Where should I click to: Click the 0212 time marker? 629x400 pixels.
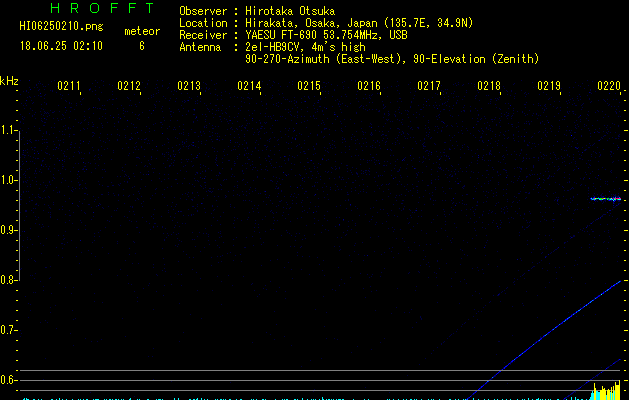pyautogui.click(x=129, y=86)
